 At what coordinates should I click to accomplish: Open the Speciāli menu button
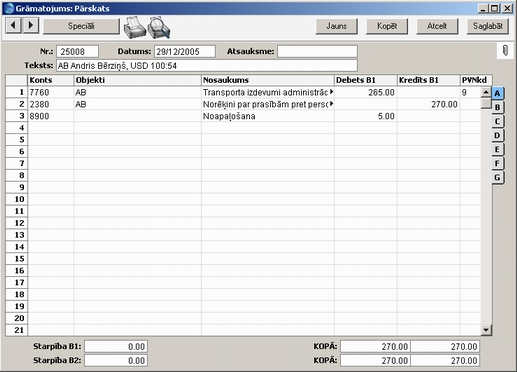(81, 26)
